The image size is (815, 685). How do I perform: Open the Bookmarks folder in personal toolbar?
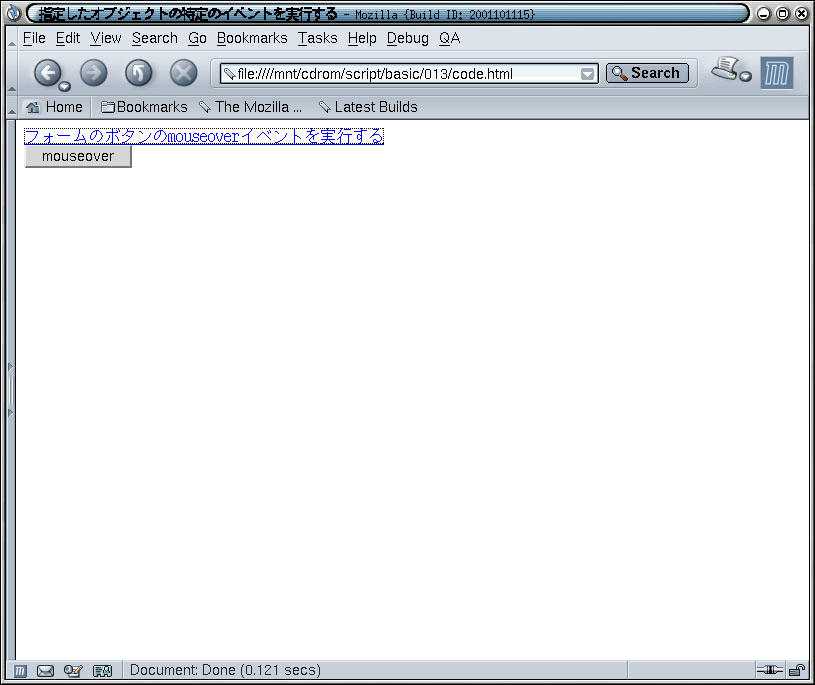click(144, 107)
